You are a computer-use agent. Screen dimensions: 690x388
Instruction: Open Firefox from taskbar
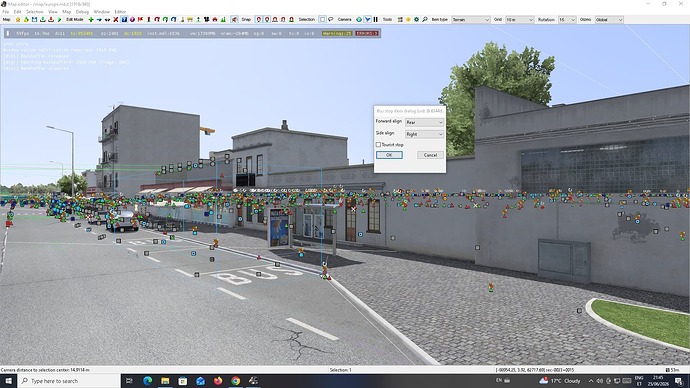click(218, 381)
